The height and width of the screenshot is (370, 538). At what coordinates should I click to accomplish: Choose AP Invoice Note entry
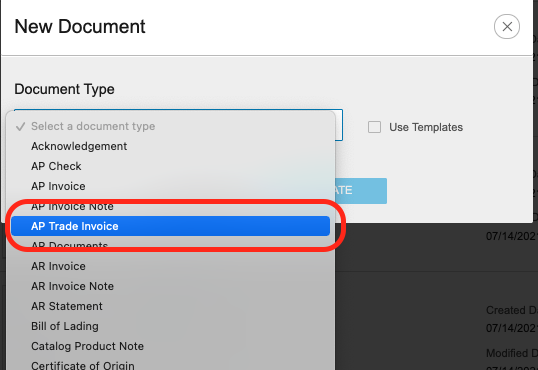coord(170,206)
